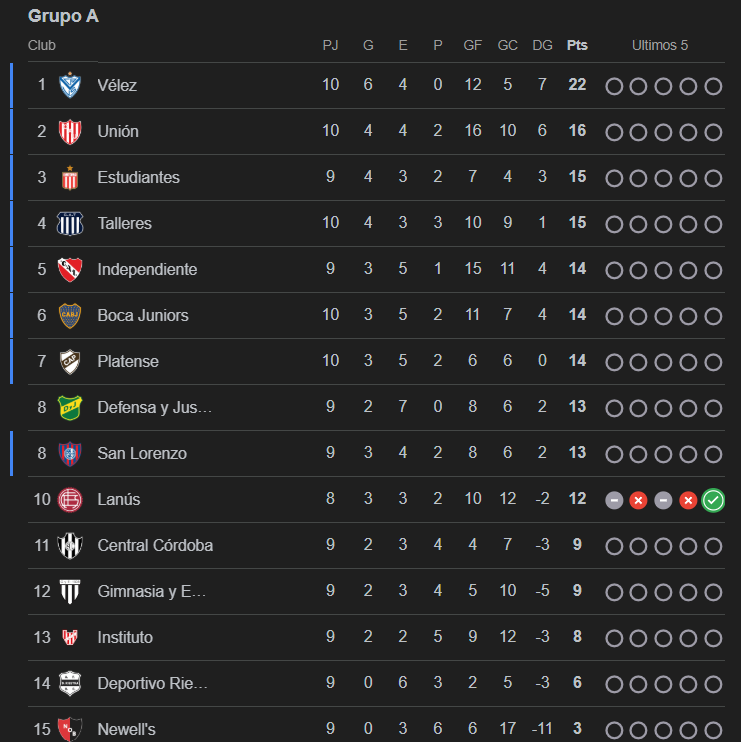741x742 pixels.
Task: Click the Unión club crest icon
Action: pos(70,131)
